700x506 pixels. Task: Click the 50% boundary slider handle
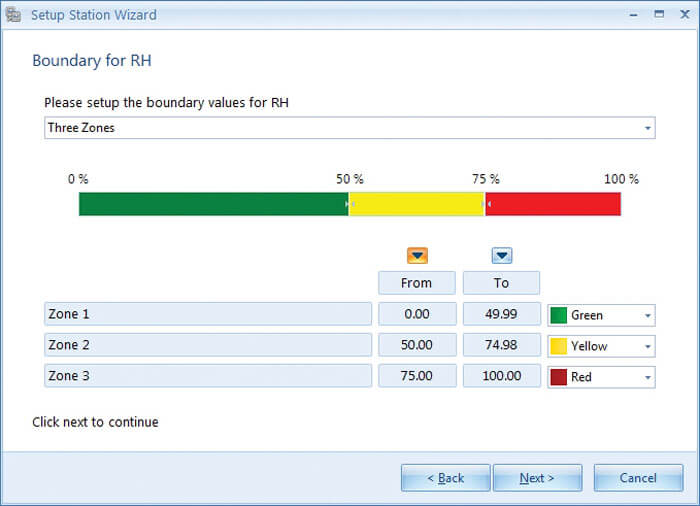pyautogui.click(x=349, y=204)
